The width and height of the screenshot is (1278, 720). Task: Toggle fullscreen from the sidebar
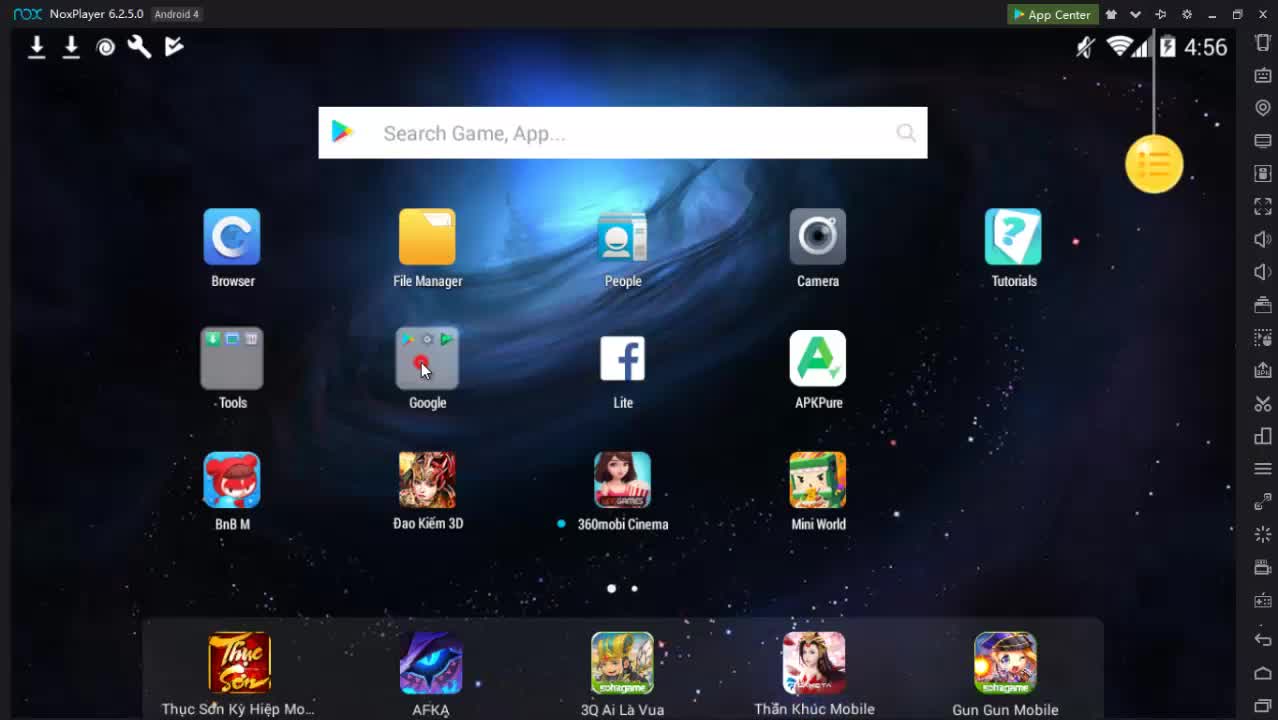[x=1263, y=206]
